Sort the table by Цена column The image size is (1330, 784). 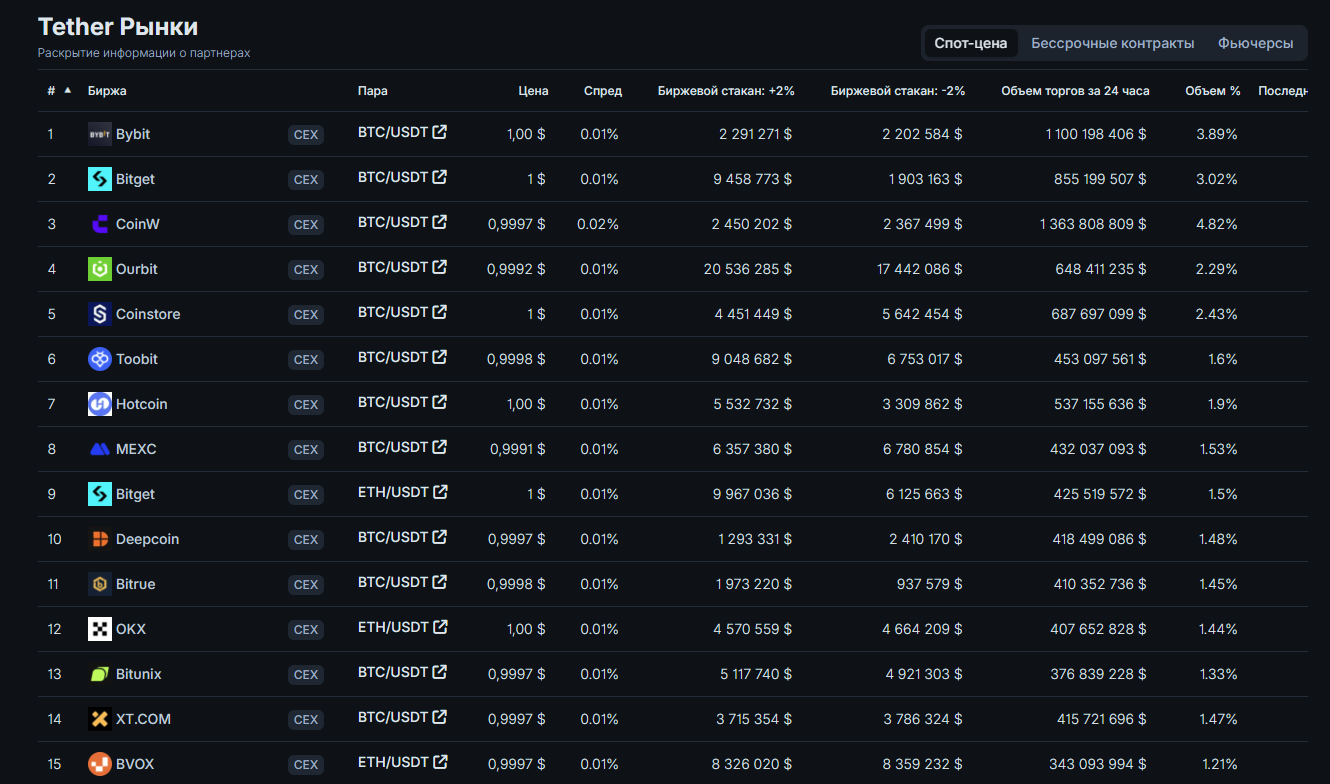(x=534, y=91)
